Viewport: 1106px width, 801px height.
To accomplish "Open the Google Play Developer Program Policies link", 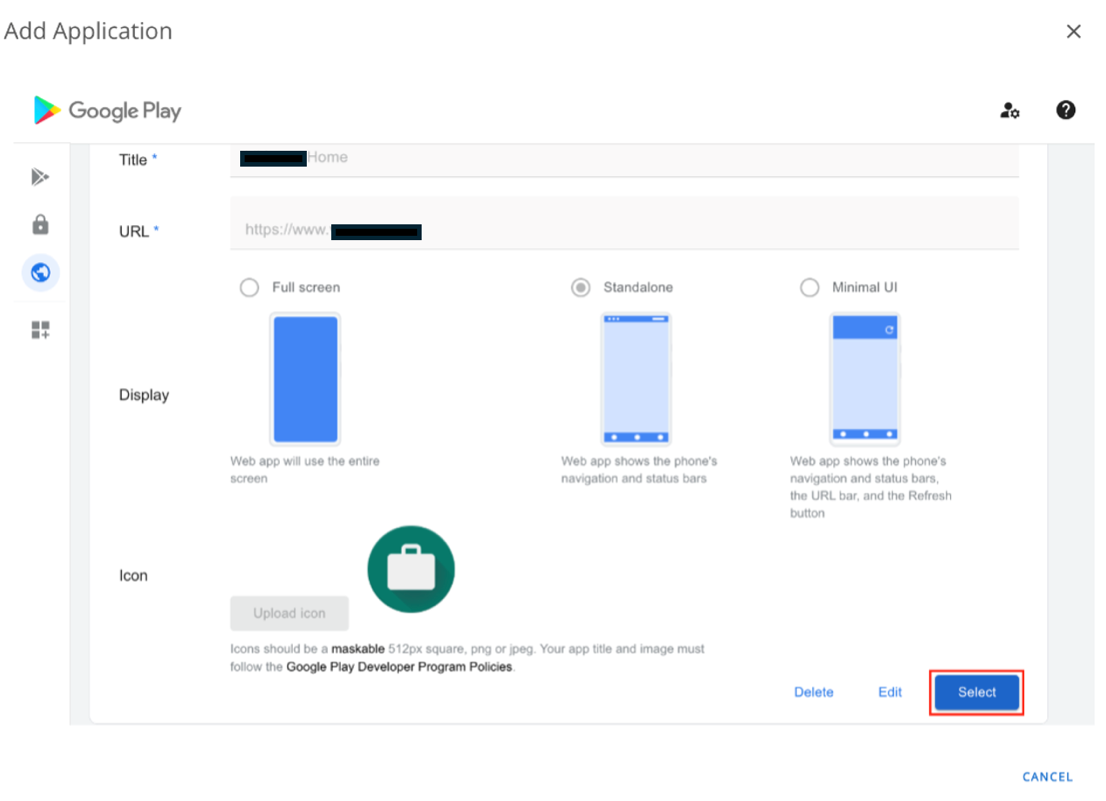I will (399, 667).
